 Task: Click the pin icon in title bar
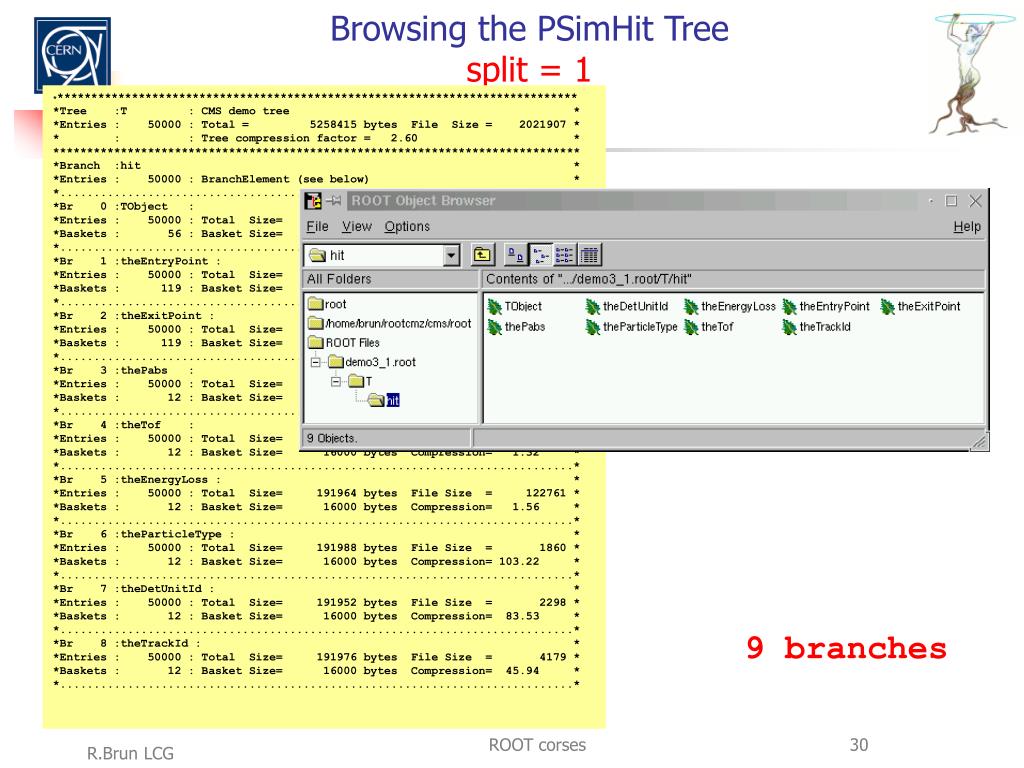click(334, 200)
